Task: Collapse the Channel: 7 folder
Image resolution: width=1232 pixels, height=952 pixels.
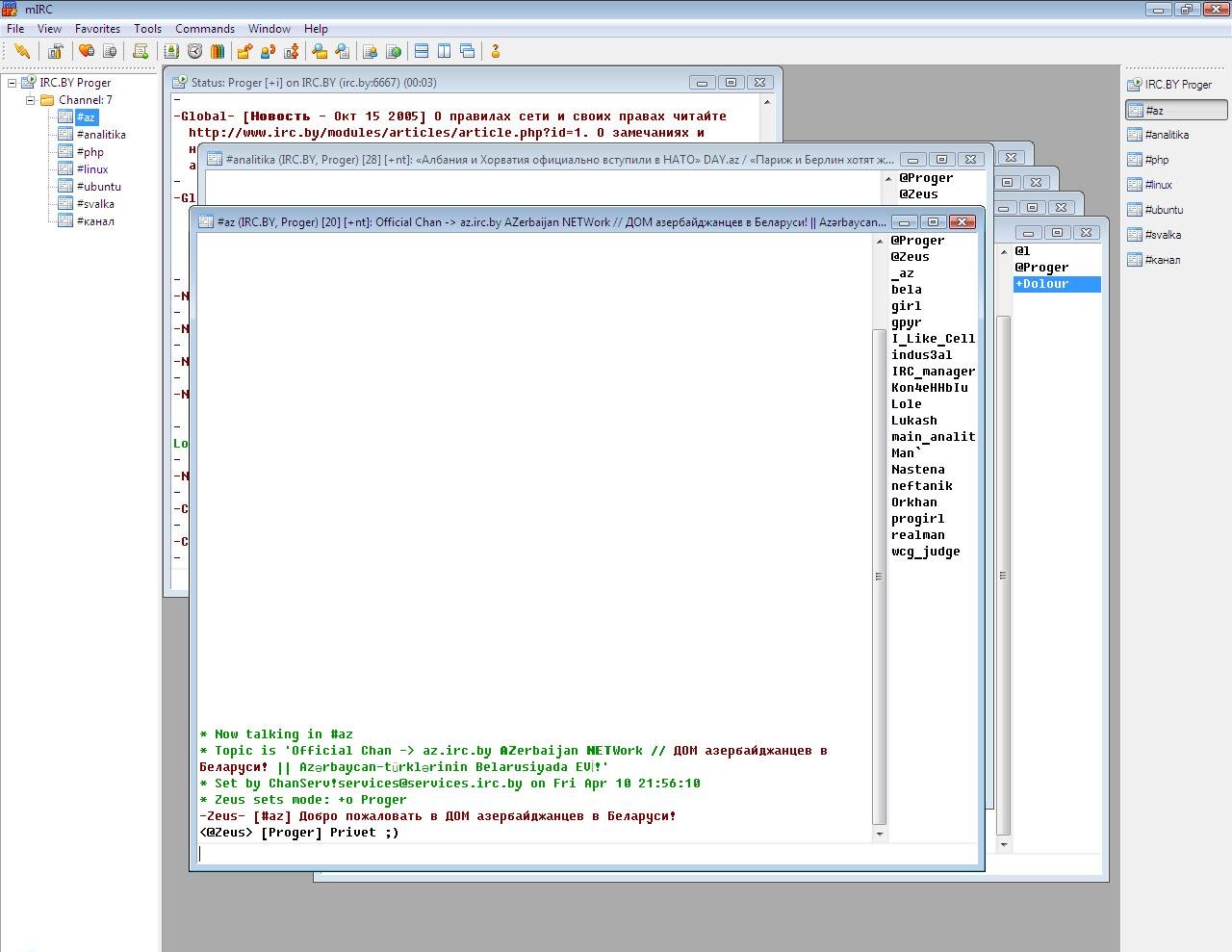Action: click(30, 100)
